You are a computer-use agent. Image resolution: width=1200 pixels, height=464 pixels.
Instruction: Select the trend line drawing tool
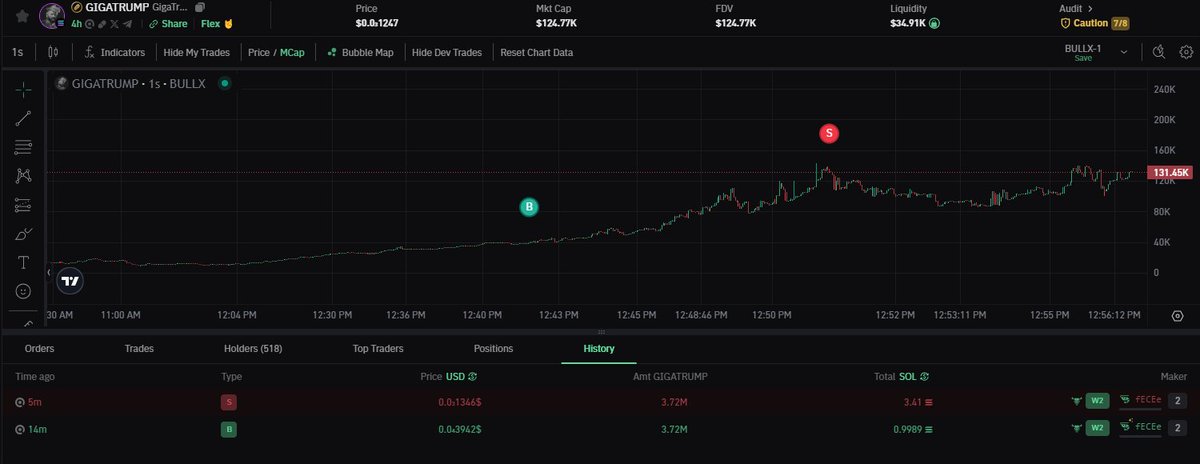tap(23, 118)
